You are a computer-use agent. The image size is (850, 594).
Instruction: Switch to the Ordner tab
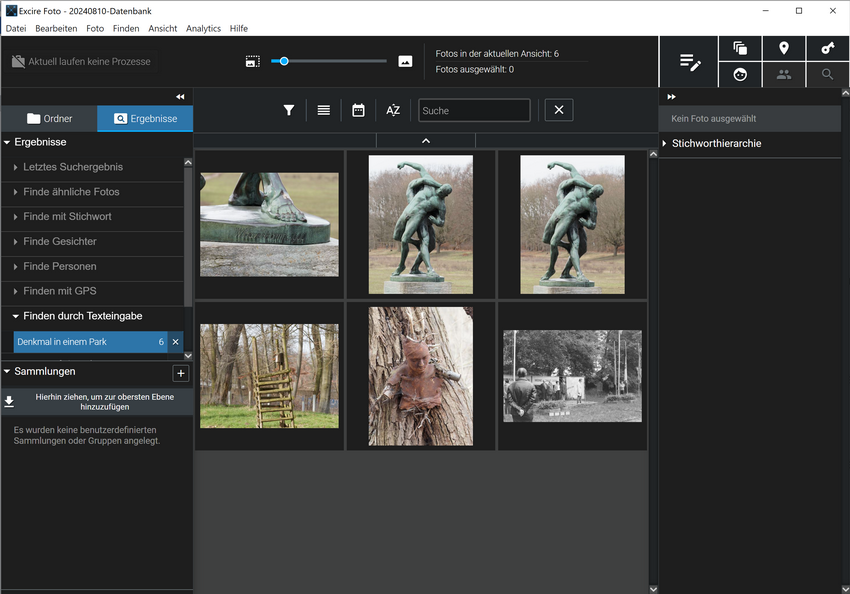[x=49, y=119]
